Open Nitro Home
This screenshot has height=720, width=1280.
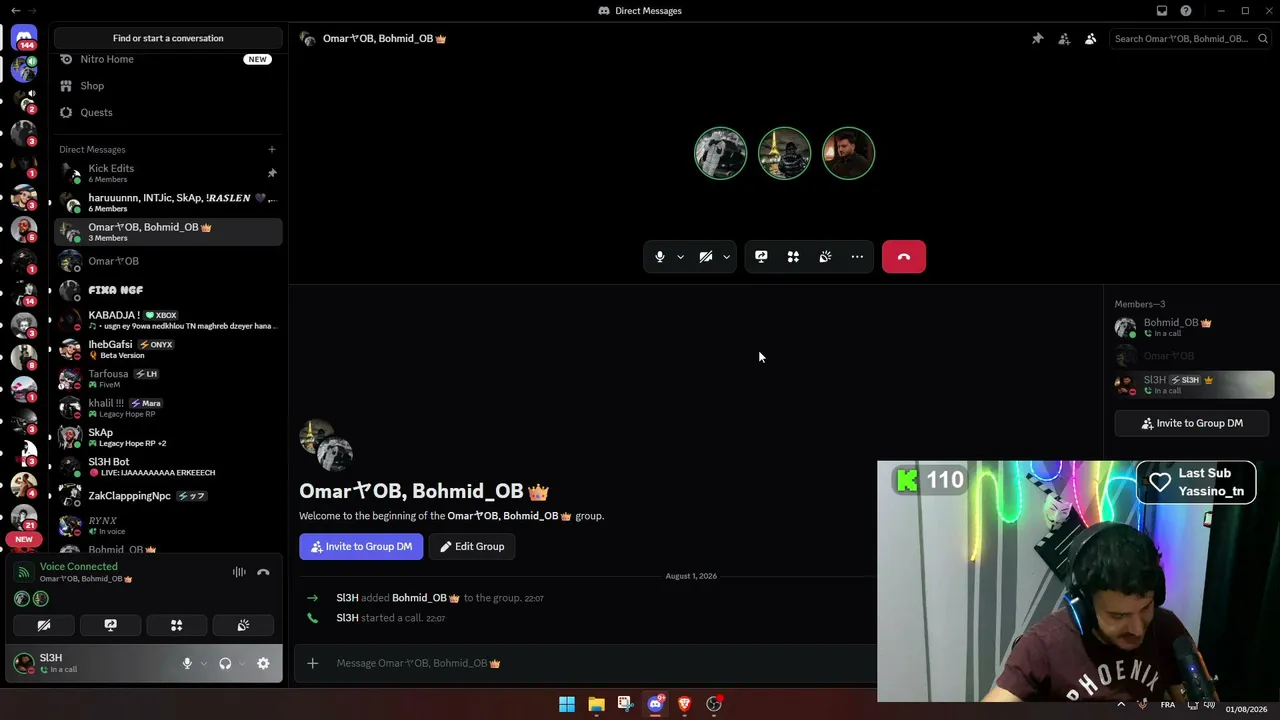(x=168, y=59)
